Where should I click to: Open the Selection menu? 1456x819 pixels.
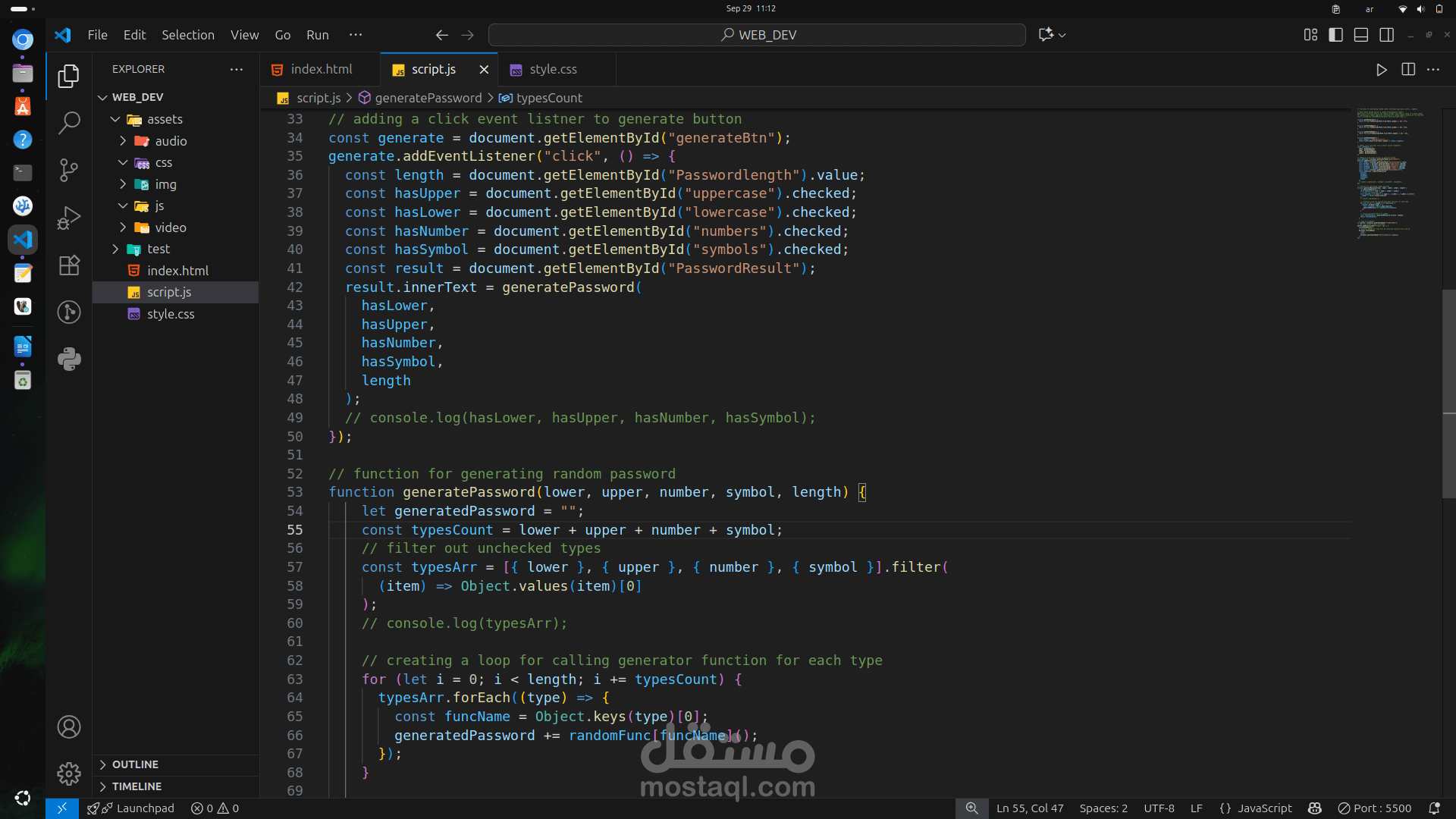(187, 35)
